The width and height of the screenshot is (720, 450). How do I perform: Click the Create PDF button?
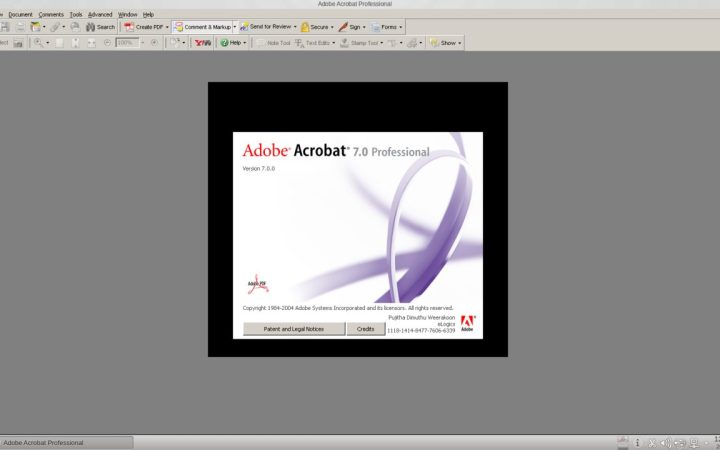point(143,27)
